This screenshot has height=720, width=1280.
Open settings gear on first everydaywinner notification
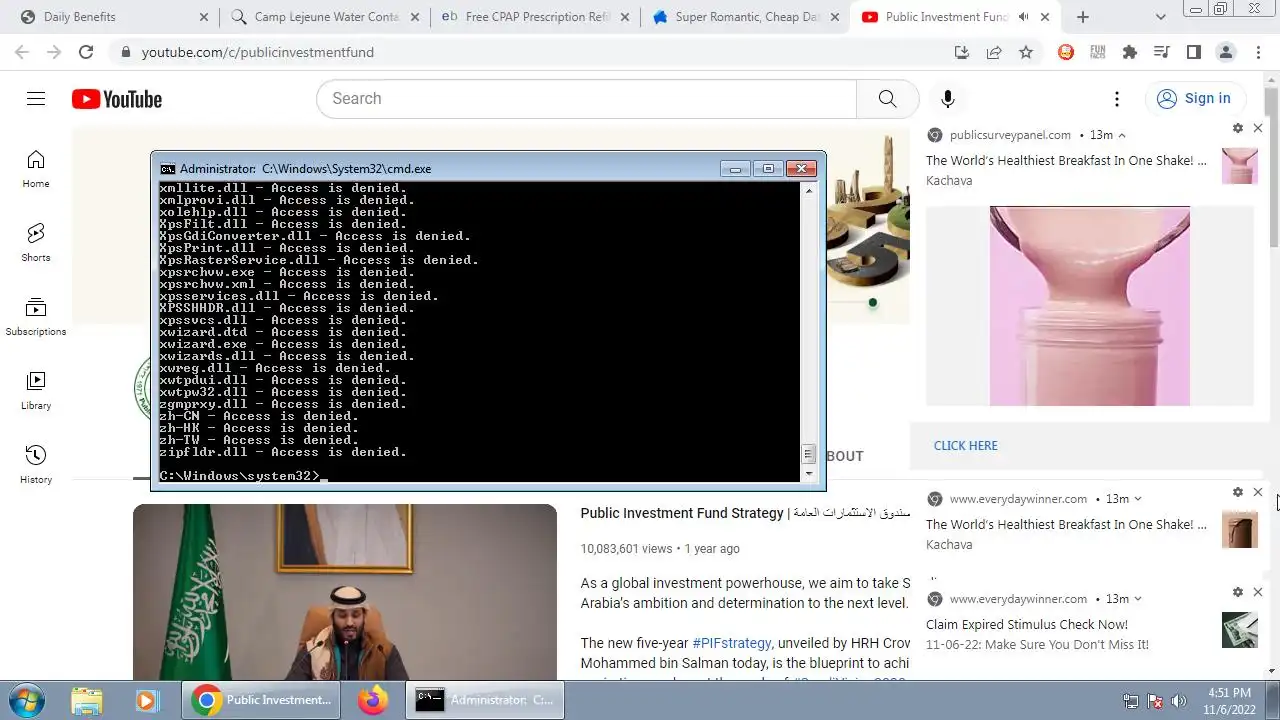pos(1238,492)
